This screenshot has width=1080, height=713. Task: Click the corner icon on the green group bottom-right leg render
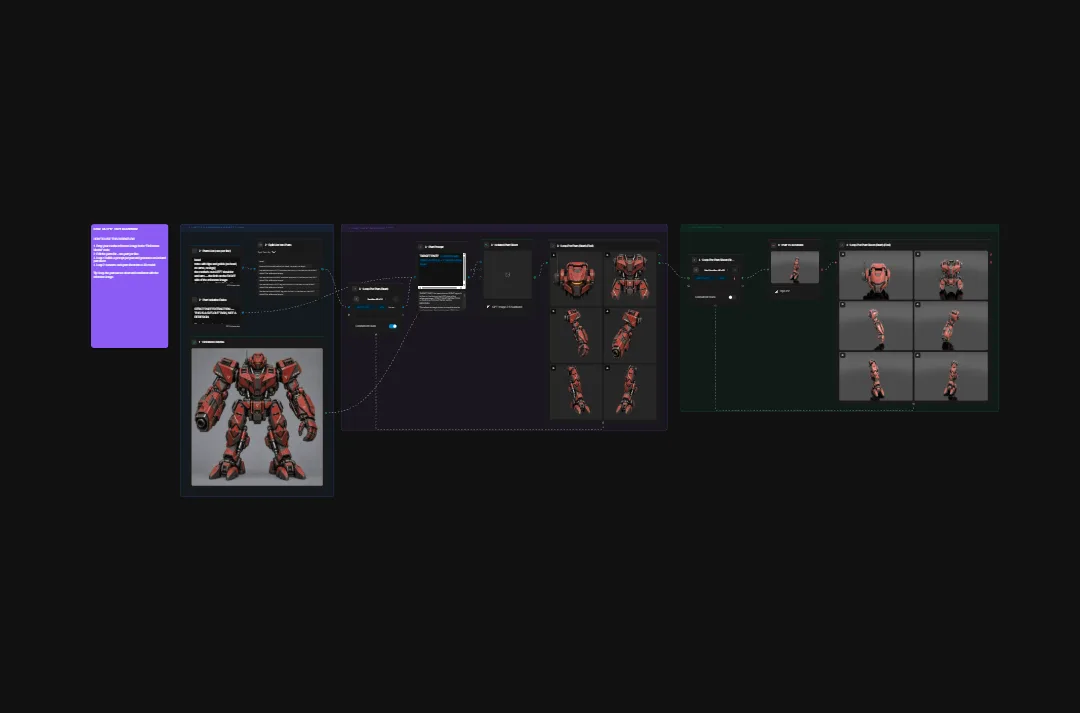pyautogui.click(x=918, y=355)
